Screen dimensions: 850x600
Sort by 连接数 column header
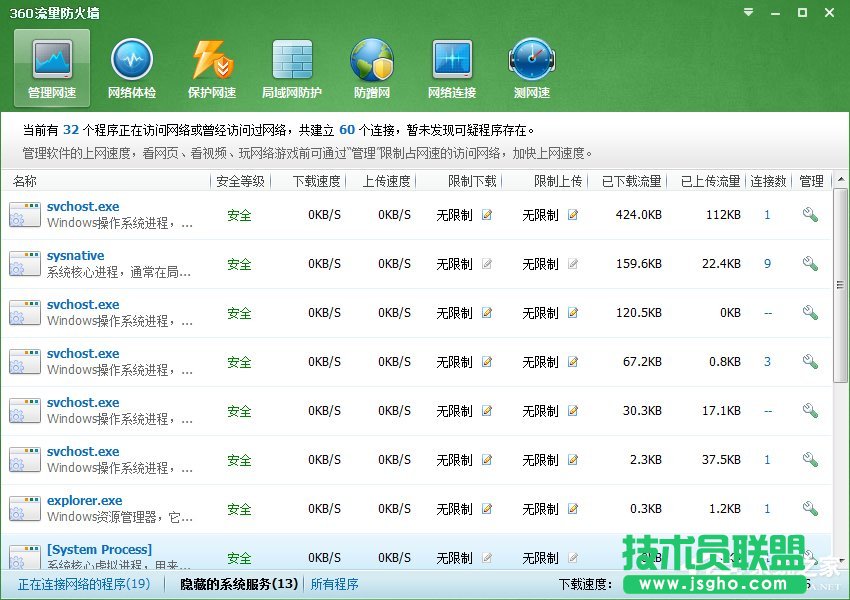pyautogui.click(x=768, y=181)
